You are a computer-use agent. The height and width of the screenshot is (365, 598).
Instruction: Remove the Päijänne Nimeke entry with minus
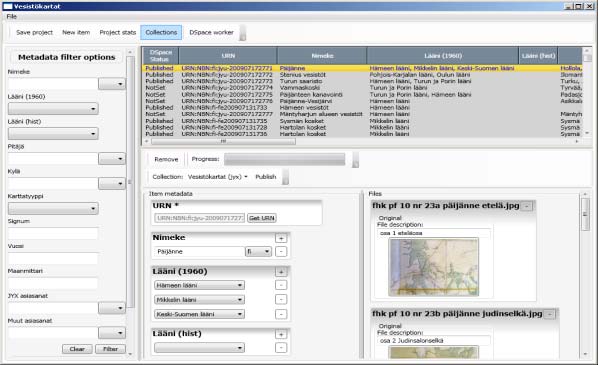(281, 252)
